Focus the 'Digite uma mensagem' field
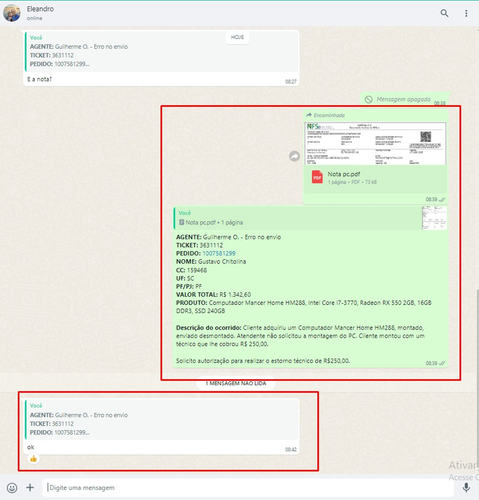The height and width of the screenshot is (500, 479). click(247, 488)
